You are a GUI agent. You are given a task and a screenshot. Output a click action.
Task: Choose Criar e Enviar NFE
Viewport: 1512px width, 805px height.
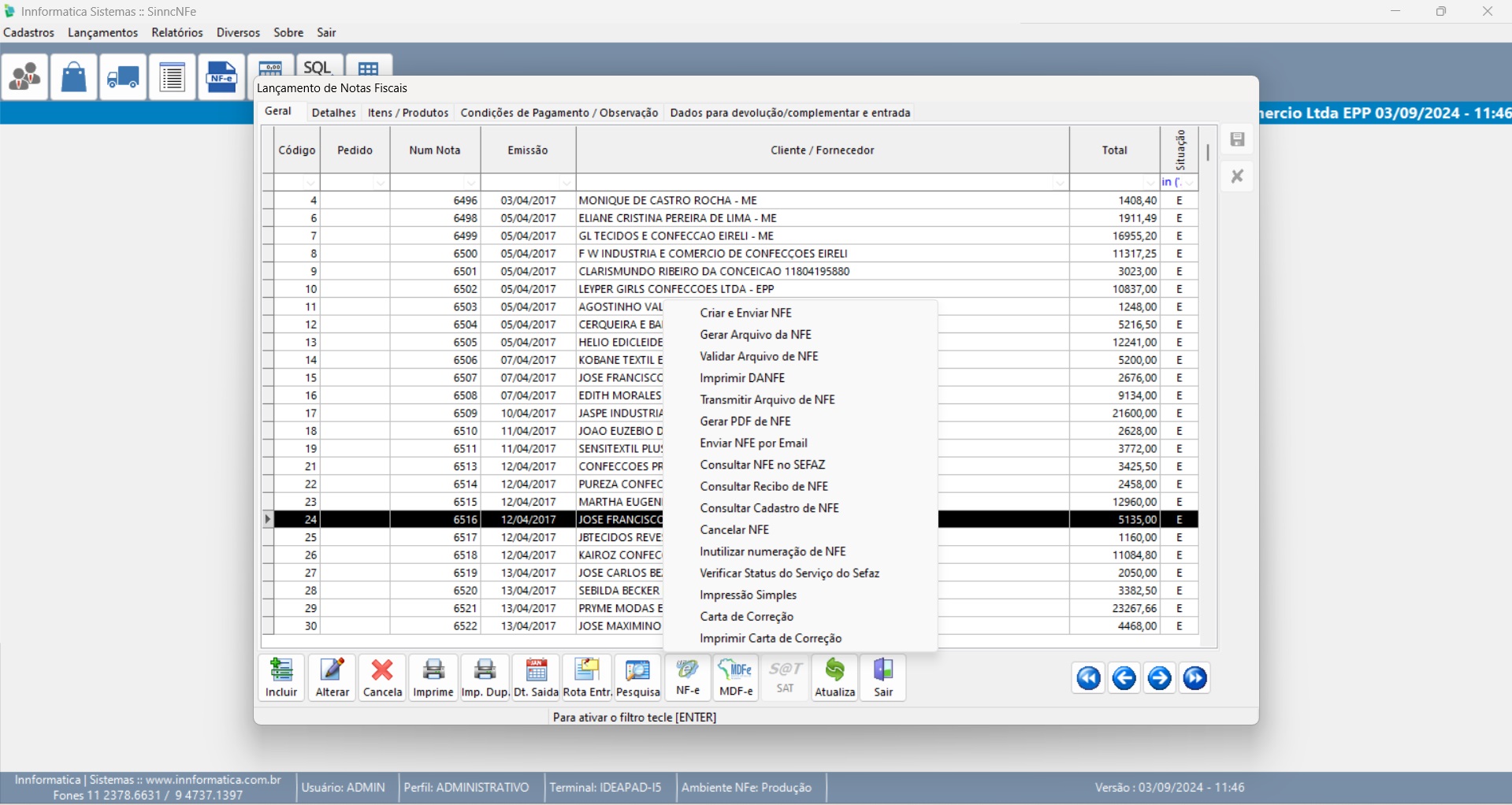coord(801,313)
